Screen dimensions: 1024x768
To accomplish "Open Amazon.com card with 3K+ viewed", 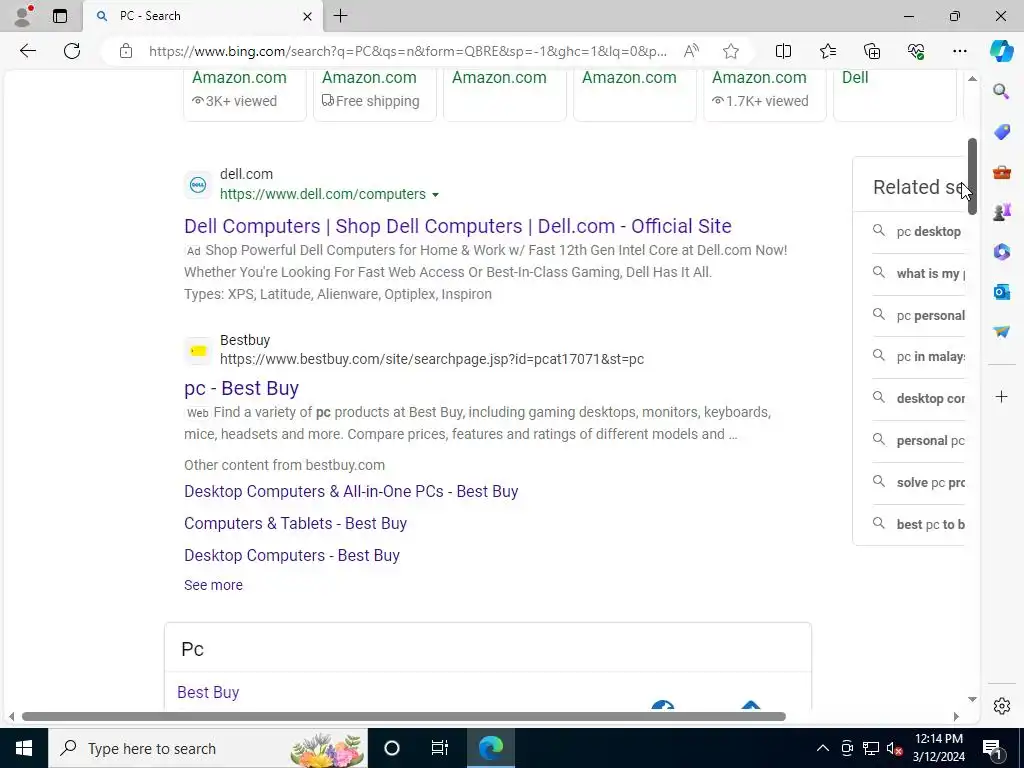I will (x=244, y=95).
